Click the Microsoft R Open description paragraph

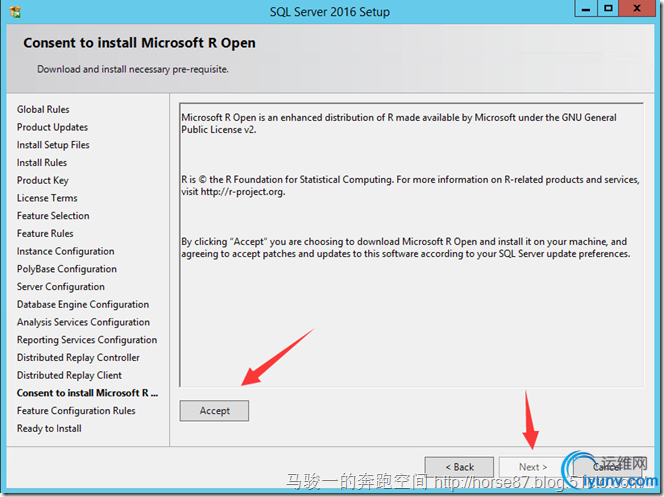(x=399, y=124)
